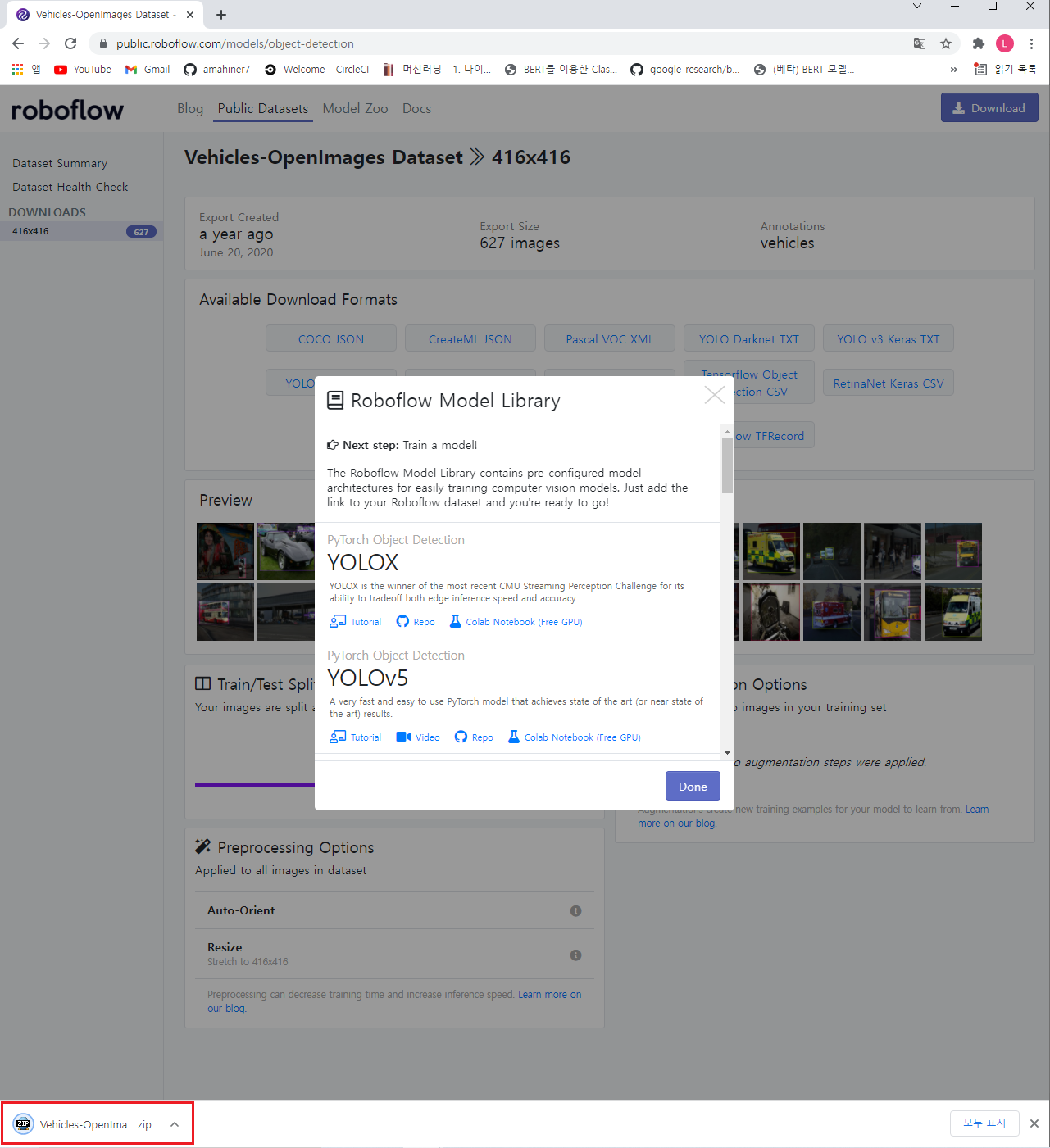Open the Welcome - CircleCI bookmark
Viewport: 1050px width, 1148px height.
(x=316, y=70)
